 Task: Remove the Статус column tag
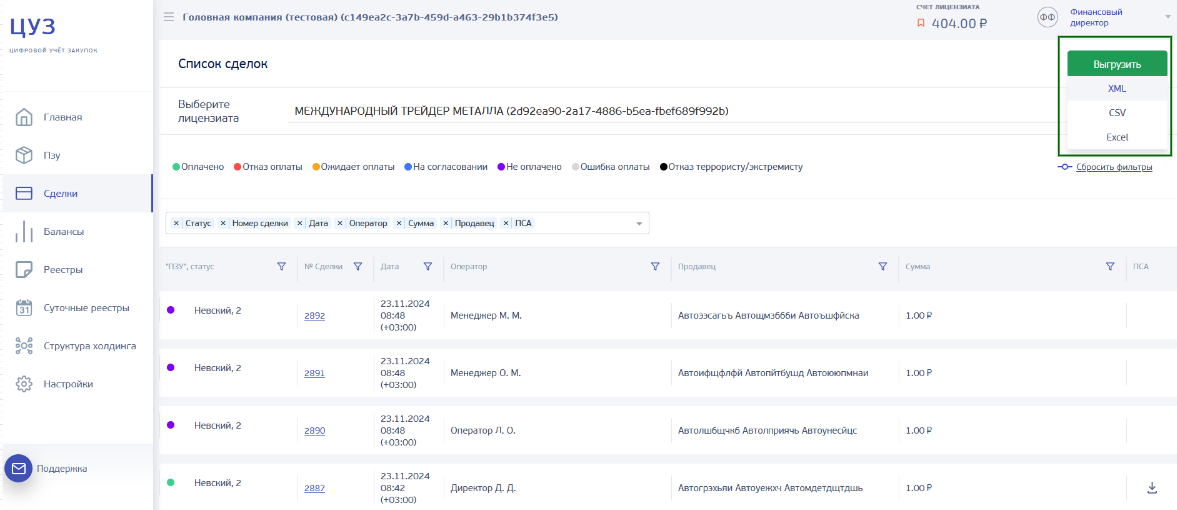(x=177, y=223)
